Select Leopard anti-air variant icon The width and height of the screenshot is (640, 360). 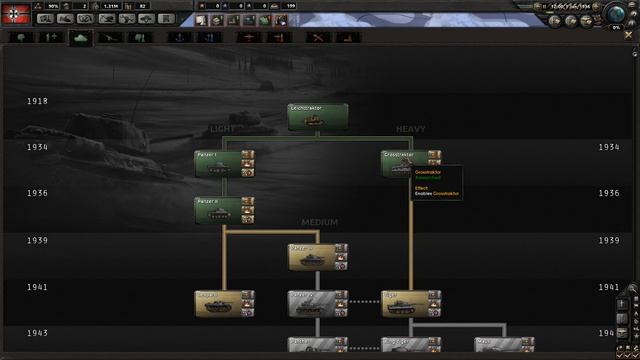[x=248, y=313]
